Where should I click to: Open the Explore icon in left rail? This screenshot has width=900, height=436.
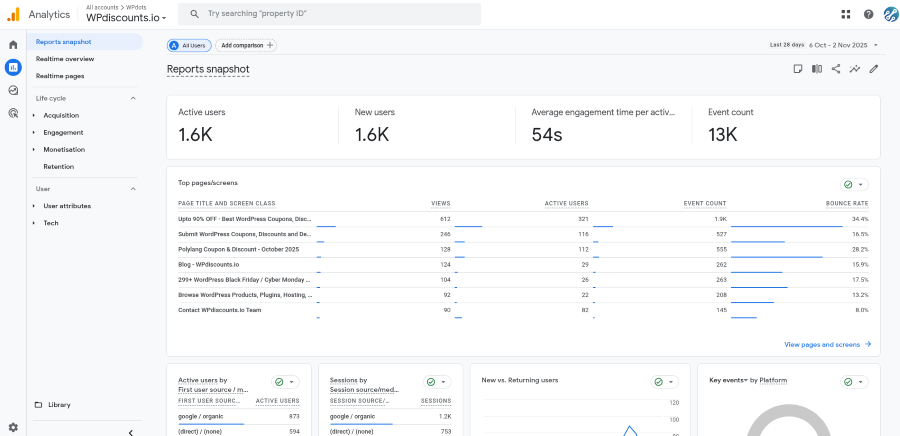[13, 90]
